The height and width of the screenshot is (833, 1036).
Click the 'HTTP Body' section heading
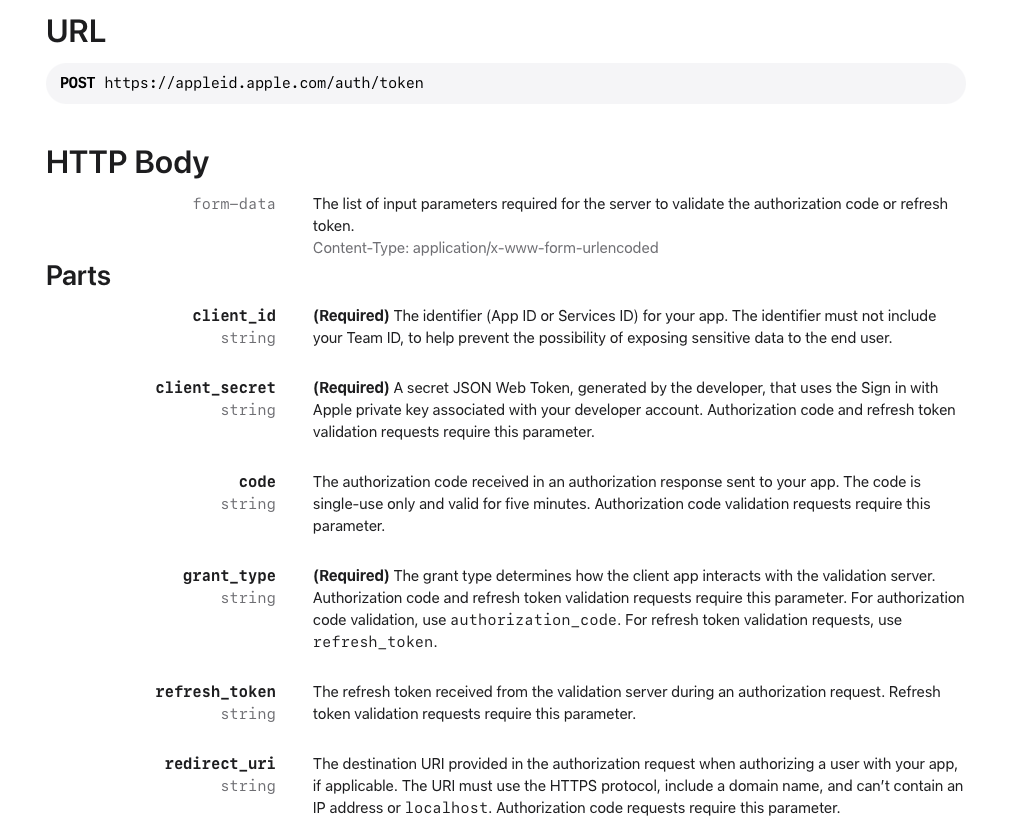click(128, 163)
